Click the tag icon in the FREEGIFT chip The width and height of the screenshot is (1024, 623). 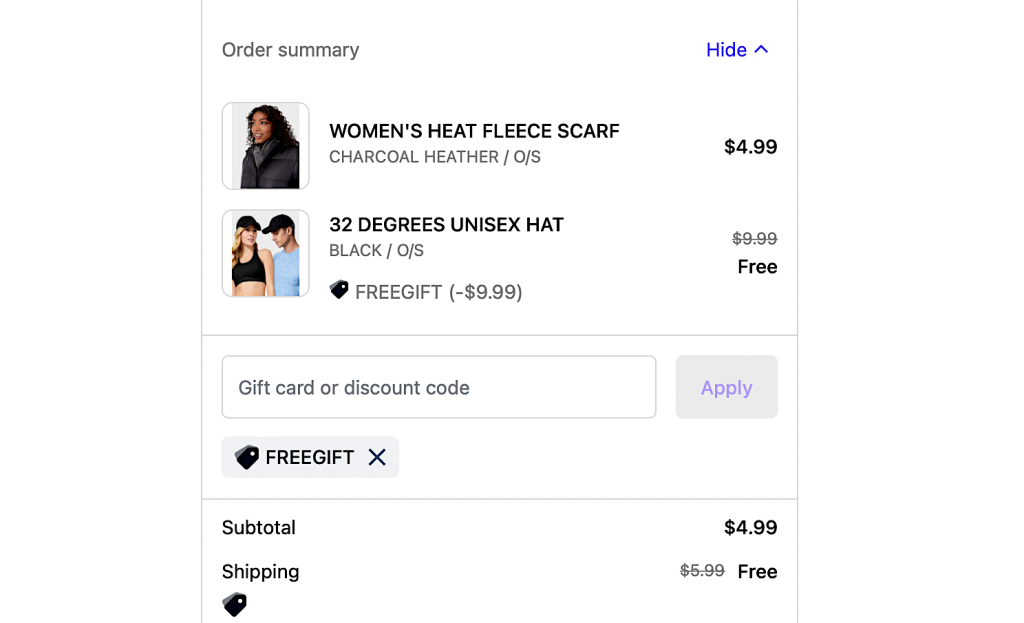click(247, 457)
